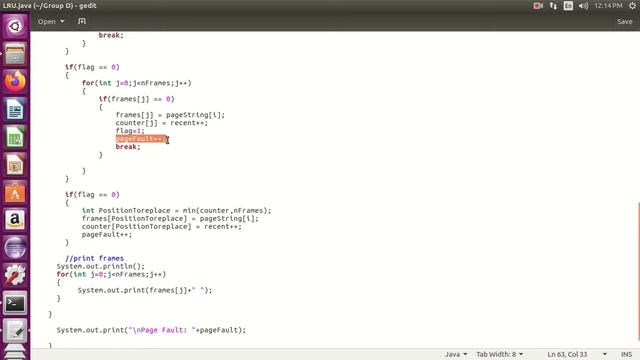Click 'int PositionToreplace = min(counter,nFrames);' line

pyautogui.click(x=176, y=211)
